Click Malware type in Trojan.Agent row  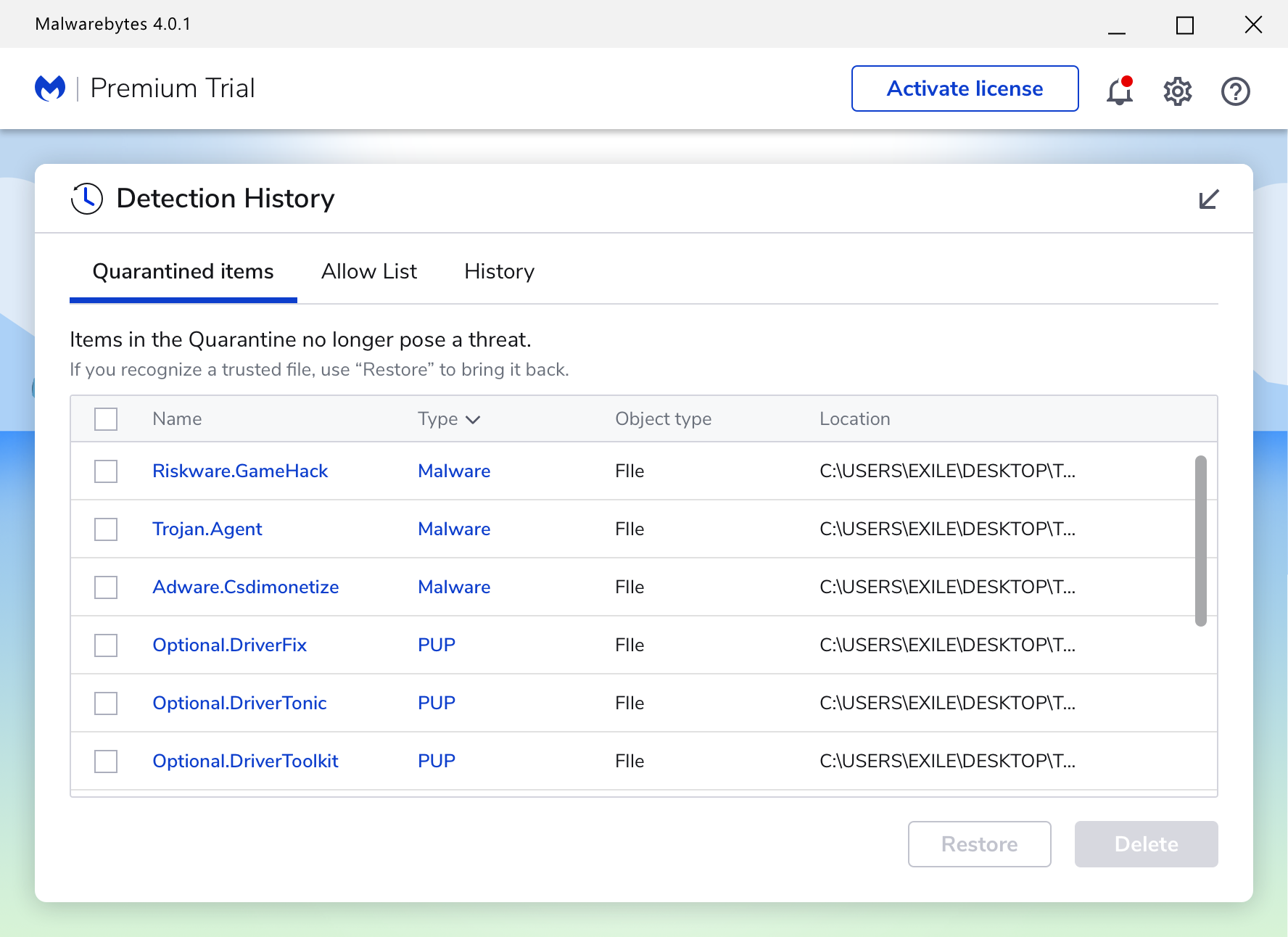point(454,529)
